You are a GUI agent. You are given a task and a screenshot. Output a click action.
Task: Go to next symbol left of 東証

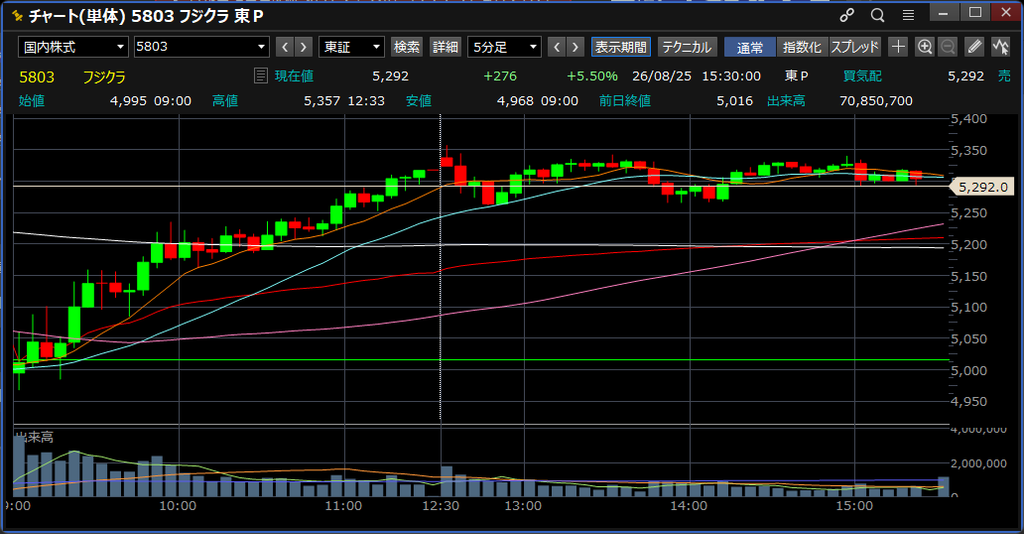pyautogui.click(x=303, y=47)
